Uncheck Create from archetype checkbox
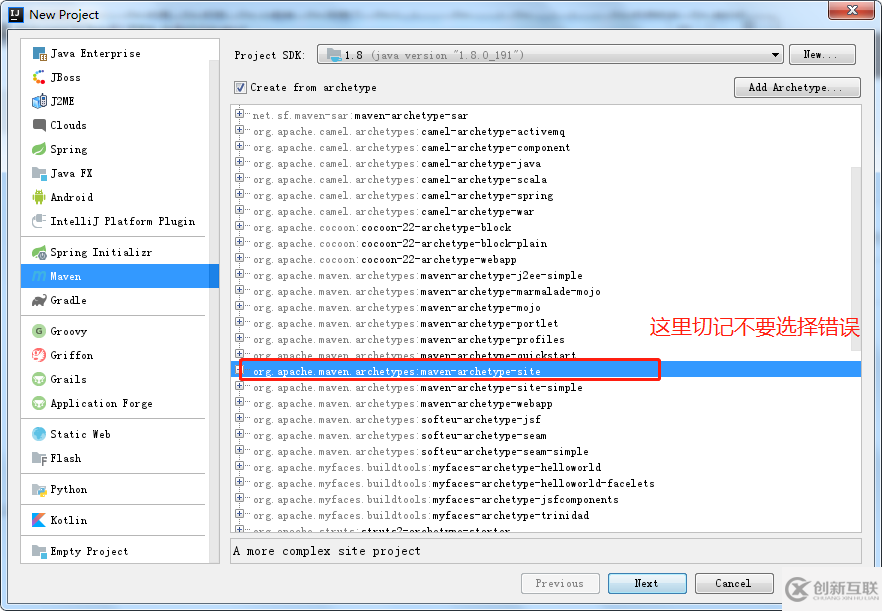The image size is (882, 611). (240, 87)
